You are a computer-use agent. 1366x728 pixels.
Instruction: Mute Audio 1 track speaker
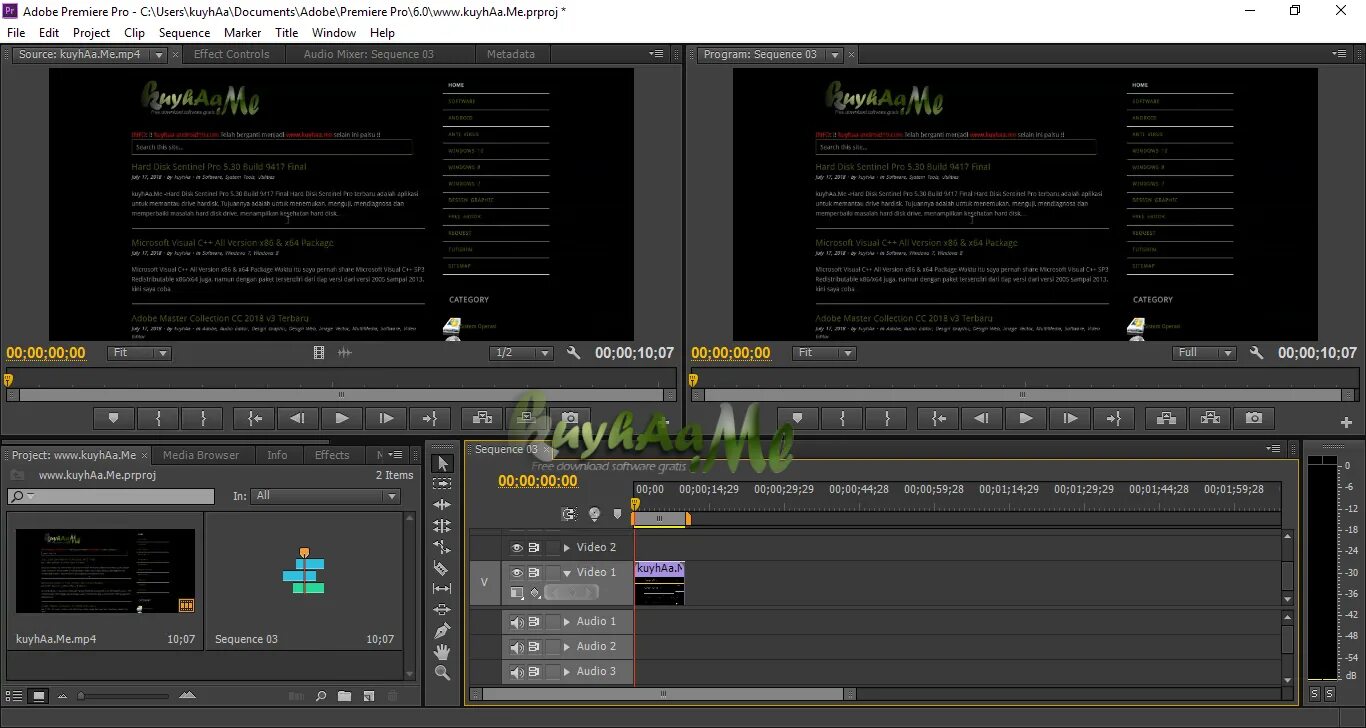coord(517,622)
